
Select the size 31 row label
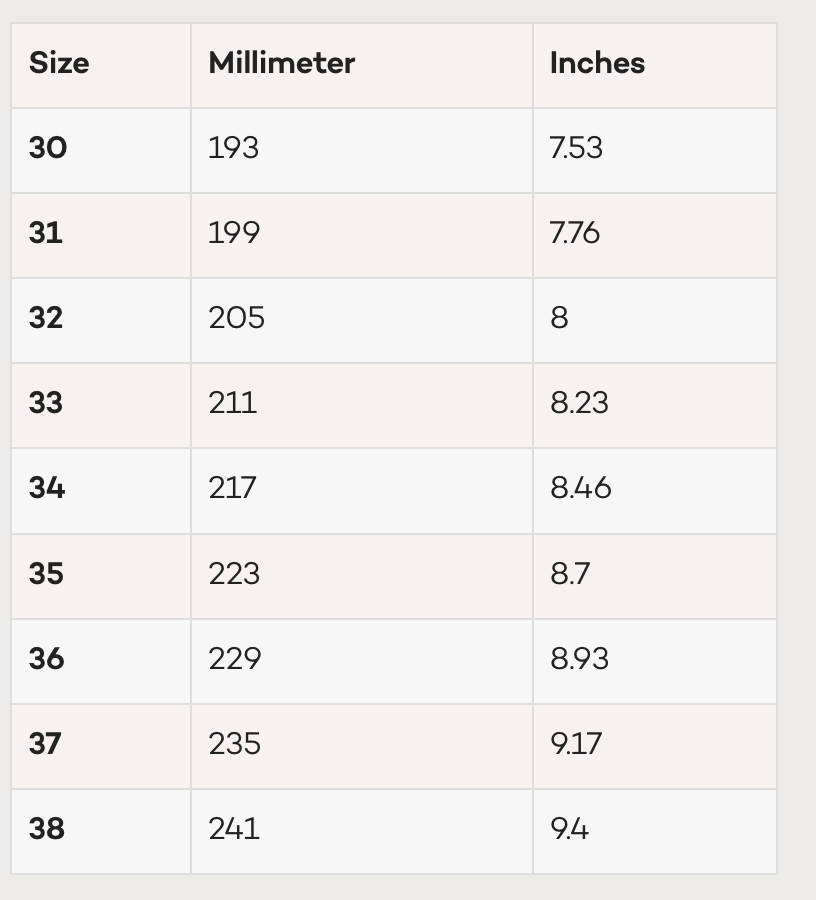46,233
